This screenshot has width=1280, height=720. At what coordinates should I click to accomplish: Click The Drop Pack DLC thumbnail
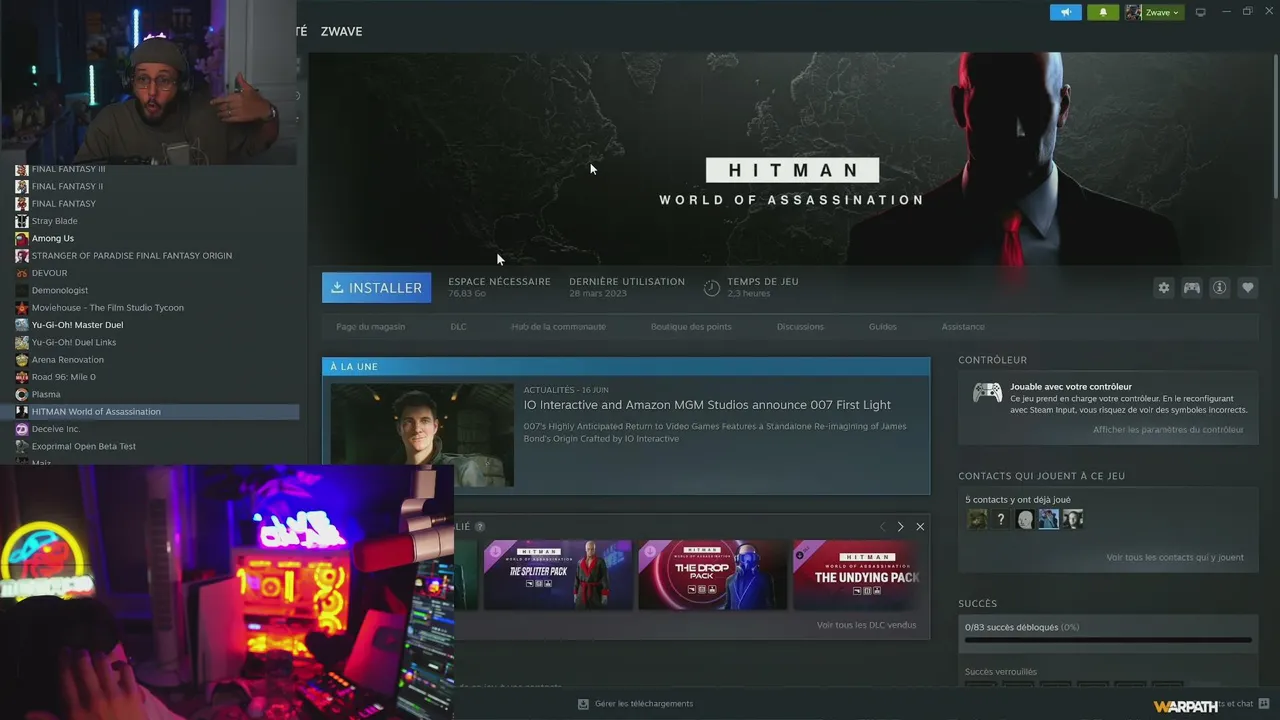pyautogui.click(x=713, y=575)
